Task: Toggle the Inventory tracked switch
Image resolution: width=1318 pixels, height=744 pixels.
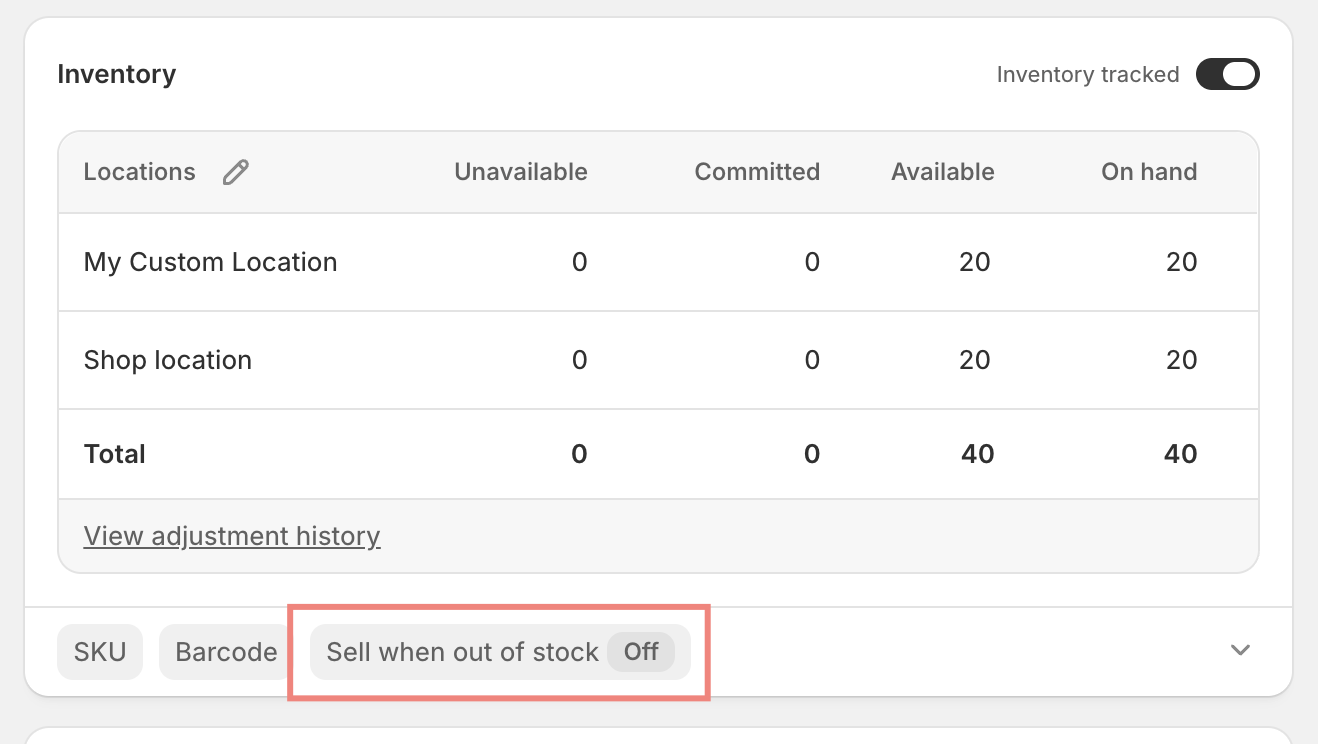Action: tap(1227, 74)
